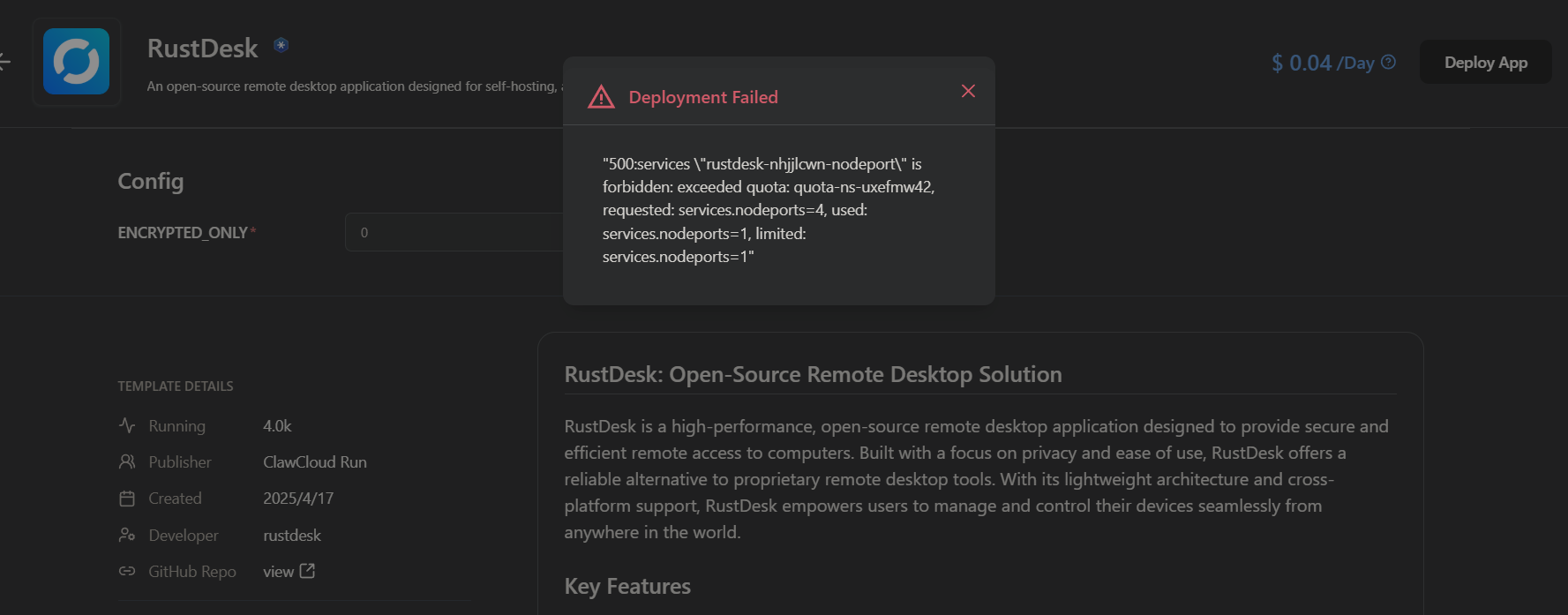Click the RustDesk: Open-Source Remote Desktop Solution heading
The width and height of the screenshot is (1568, 615).
click(813, 374)
